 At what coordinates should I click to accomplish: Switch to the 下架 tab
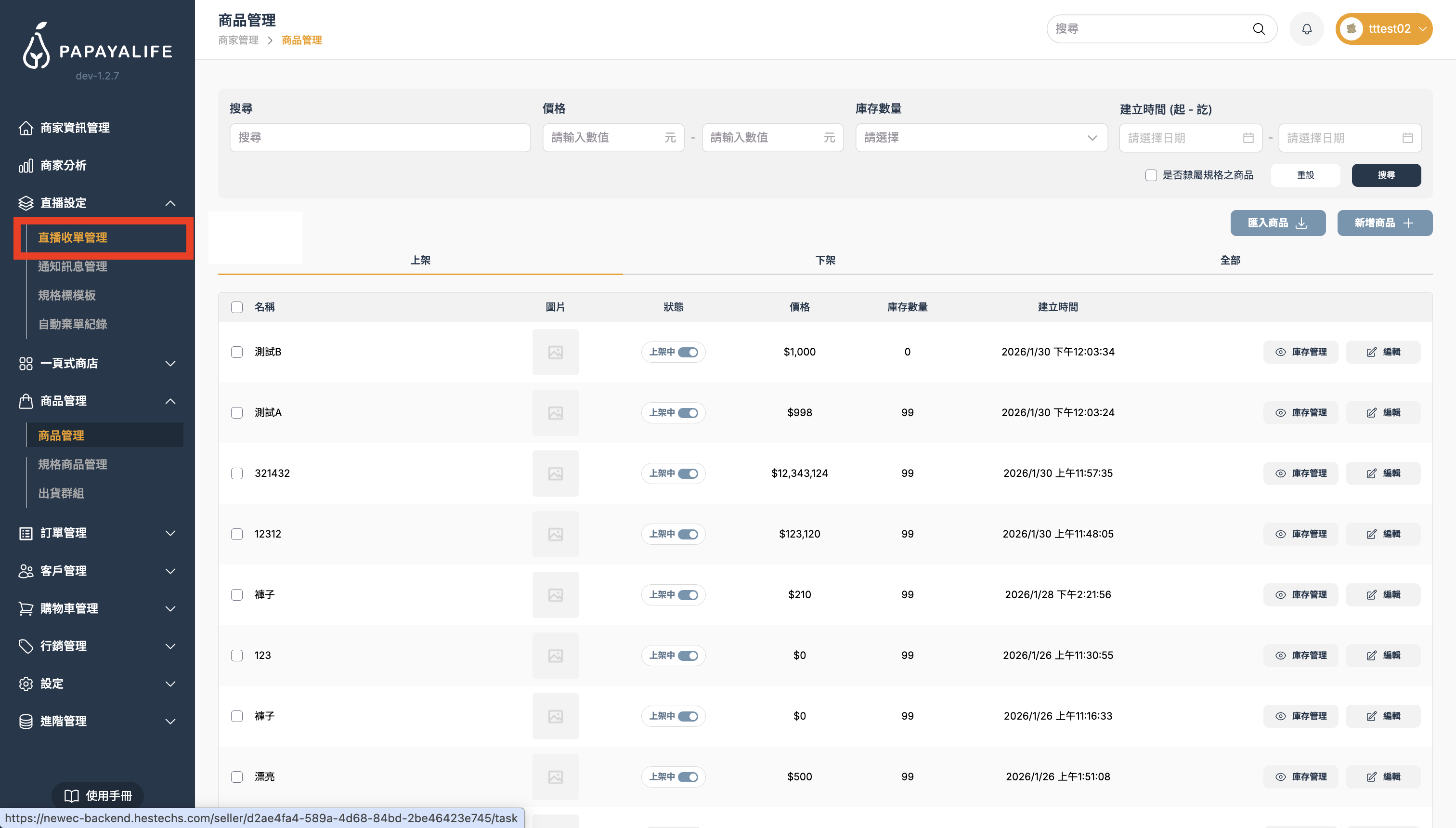click(x=825, y=261)
